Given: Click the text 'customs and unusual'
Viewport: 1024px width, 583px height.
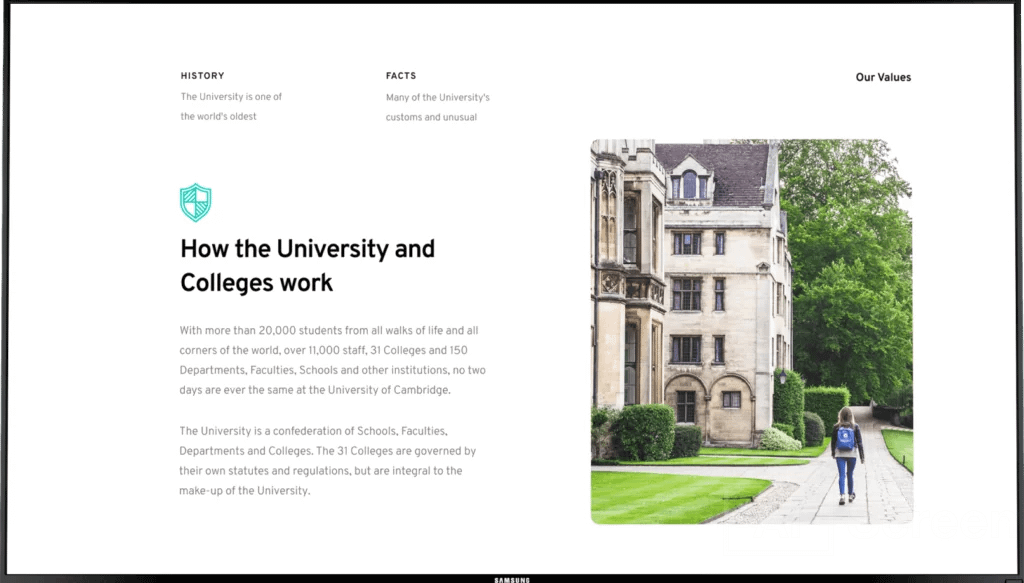Looking at the screenshot, I should [431, 118].
